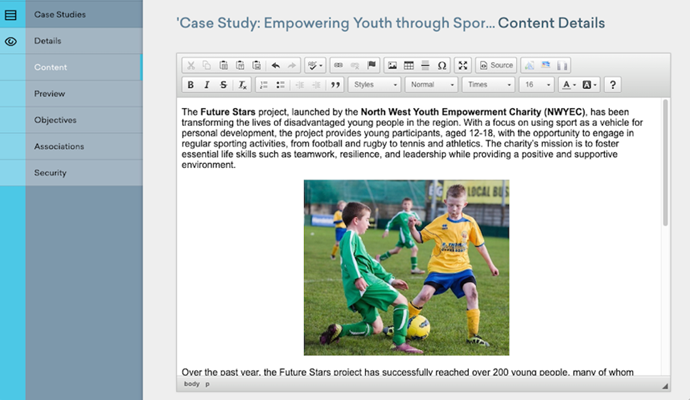Image resolution: width=690 pixels, height=400 pixels.
Task: Click the page title Content Details
Action: coord(551,23)
